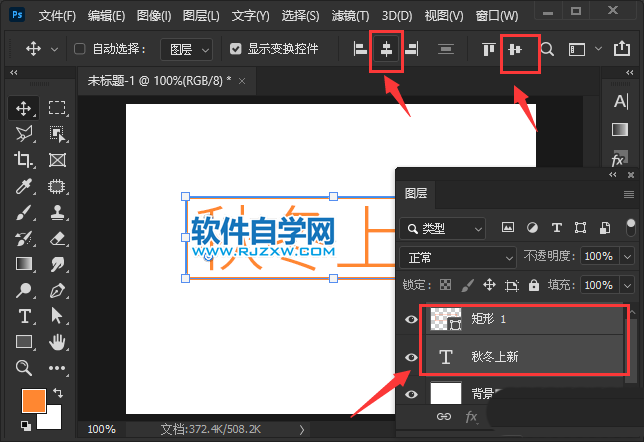Hide the 秋冬上新 text layer
Viewport: 644px width, 442px height.
point(411,357)
